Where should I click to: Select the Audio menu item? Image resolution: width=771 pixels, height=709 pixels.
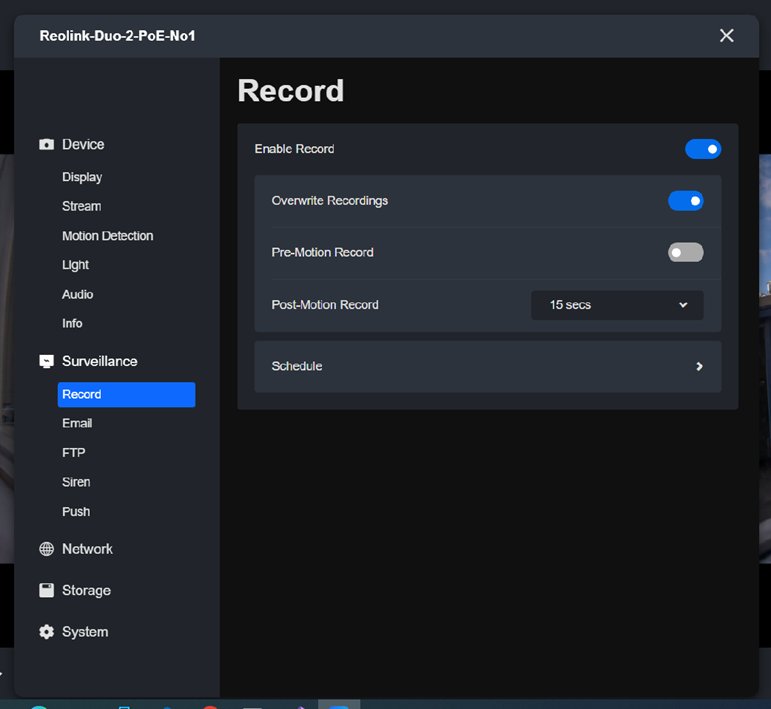[78, 294]
